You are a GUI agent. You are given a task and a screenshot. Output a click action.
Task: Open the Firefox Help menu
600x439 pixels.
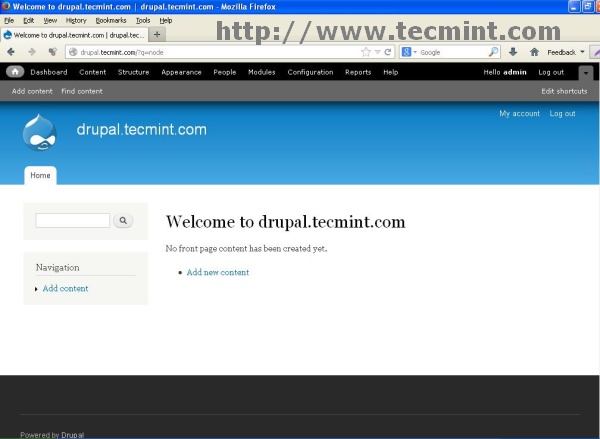166,20
